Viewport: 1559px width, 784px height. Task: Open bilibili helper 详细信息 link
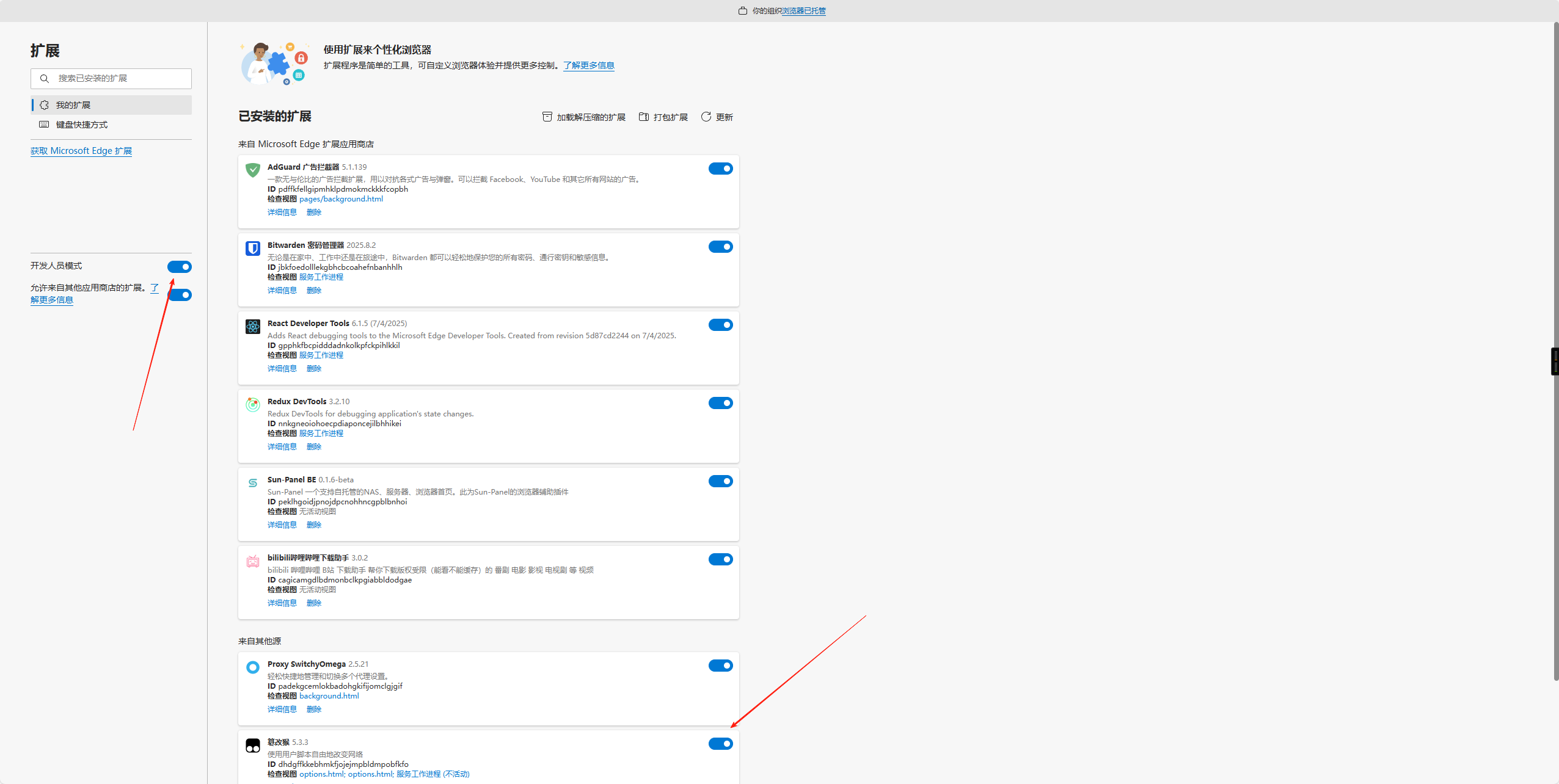point(282,603)
